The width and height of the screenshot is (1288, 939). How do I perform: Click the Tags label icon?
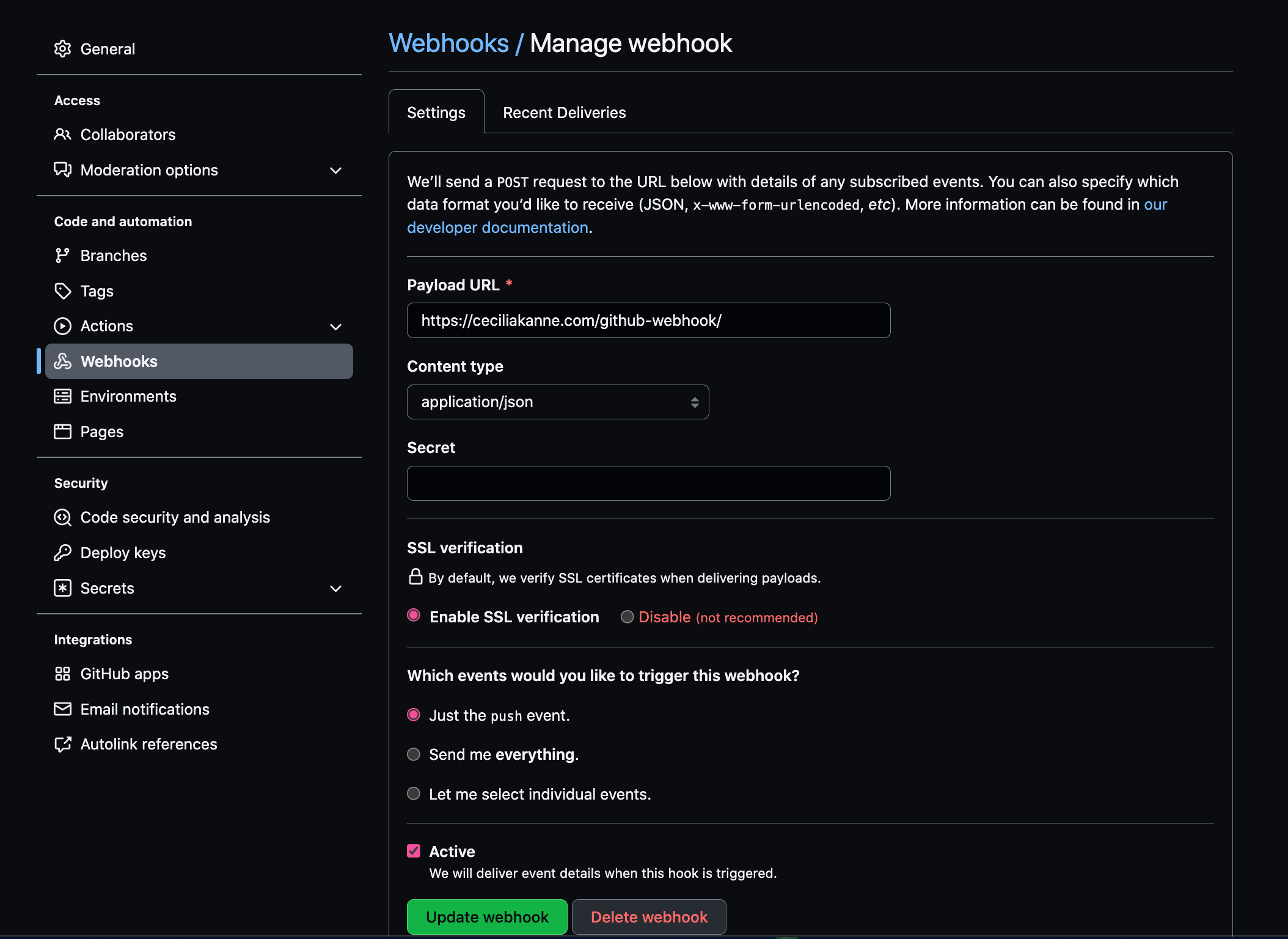coord(62,291)
